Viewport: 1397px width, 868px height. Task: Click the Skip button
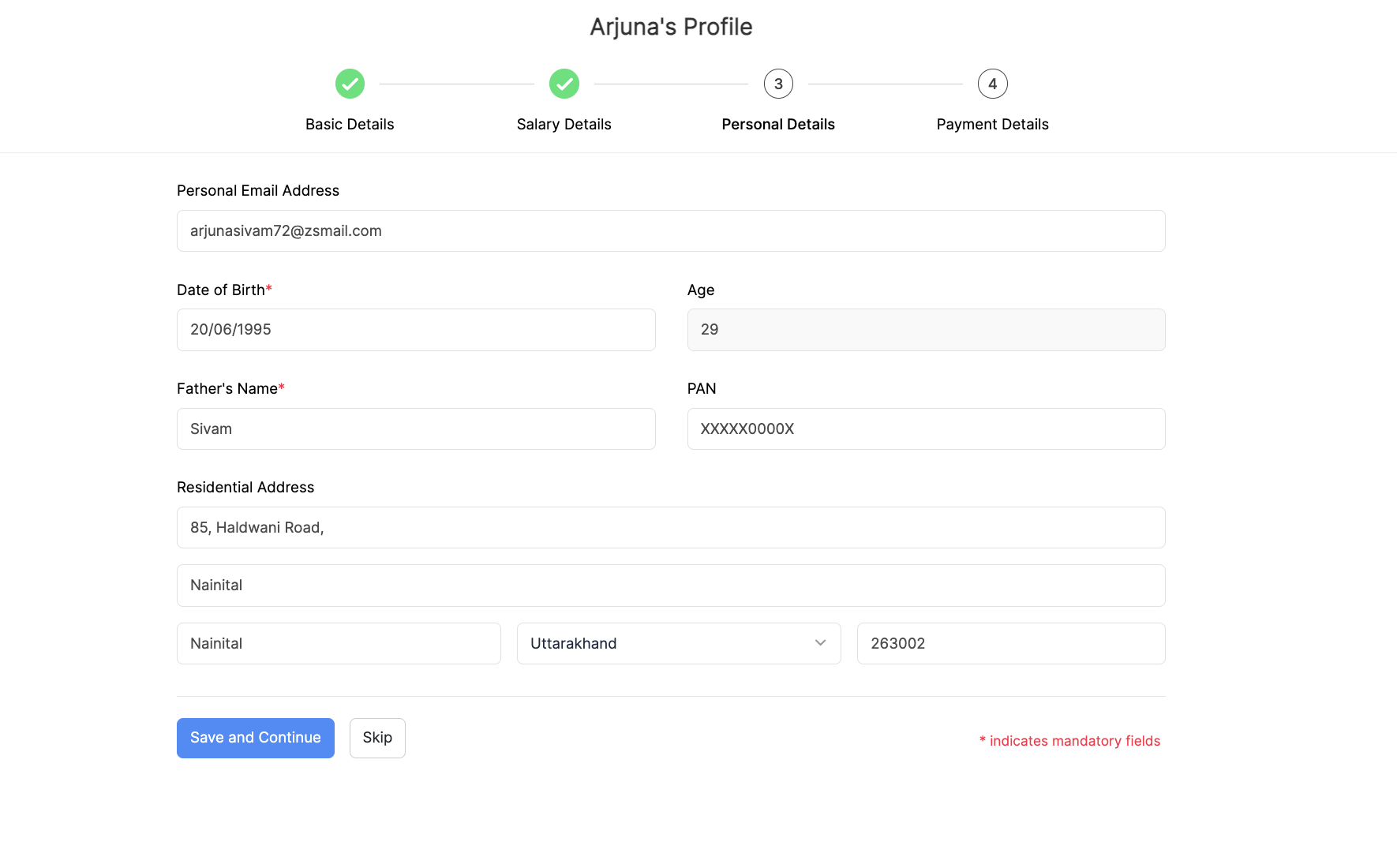point(377,738)
